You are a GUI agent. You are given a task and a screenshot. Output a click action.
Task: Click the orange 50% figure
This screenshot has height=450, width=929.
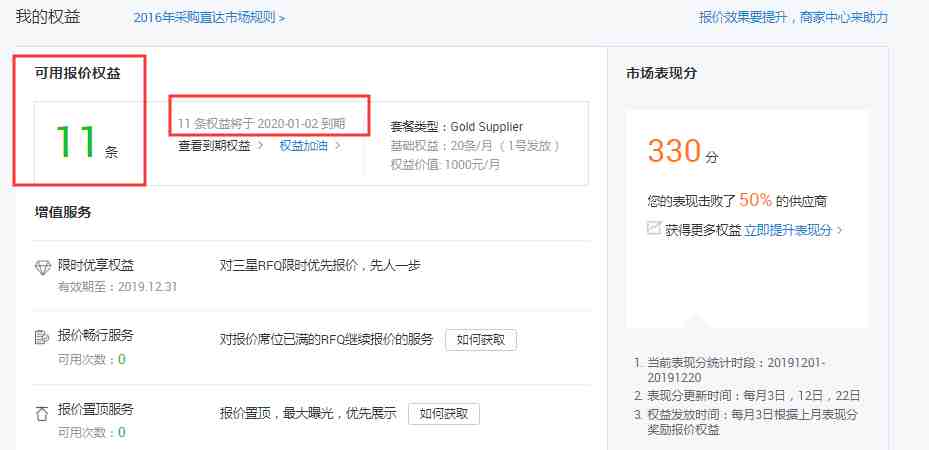point(755,201)
